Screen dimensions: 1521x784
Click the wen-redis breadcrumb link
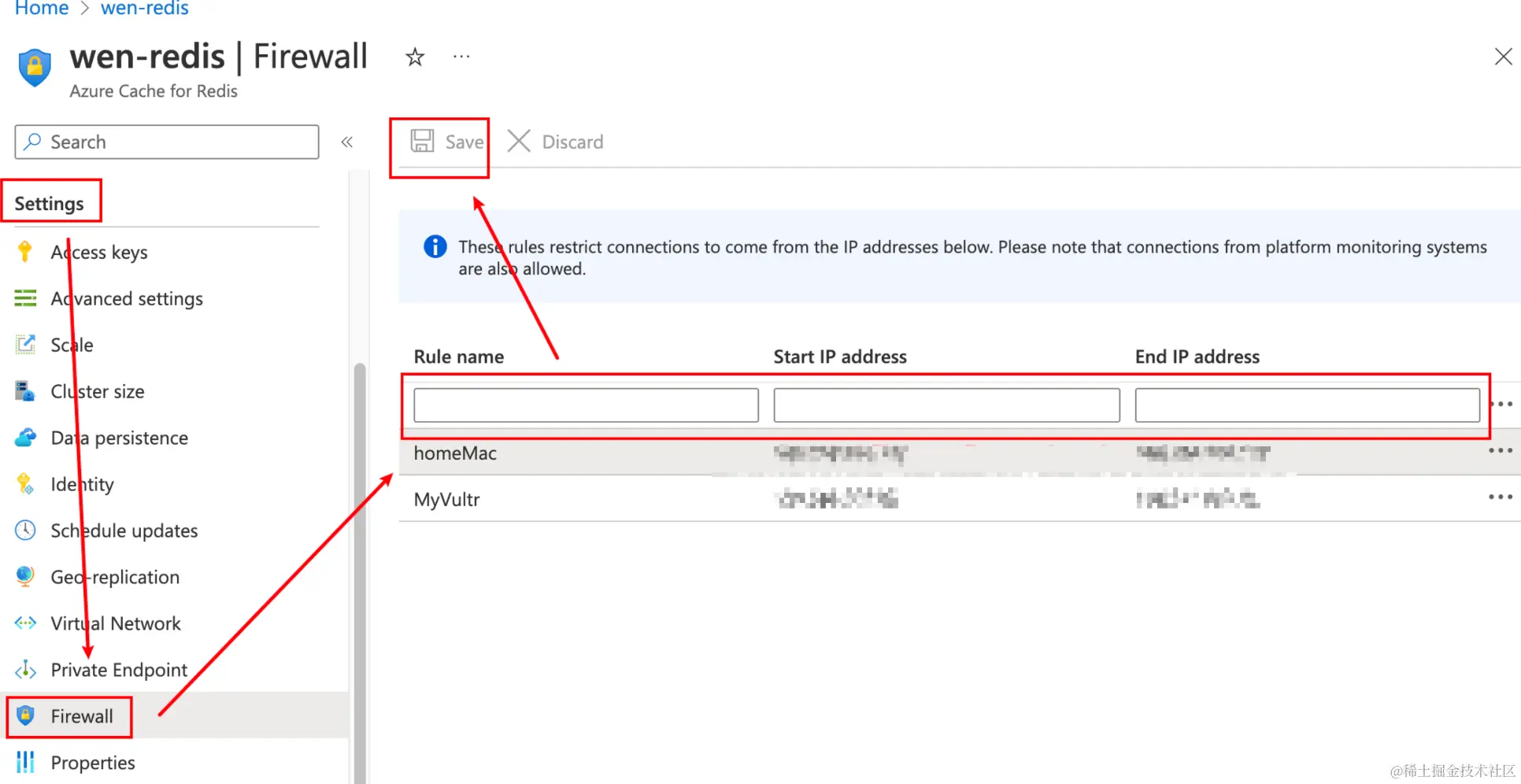click(x=145, y=9)
